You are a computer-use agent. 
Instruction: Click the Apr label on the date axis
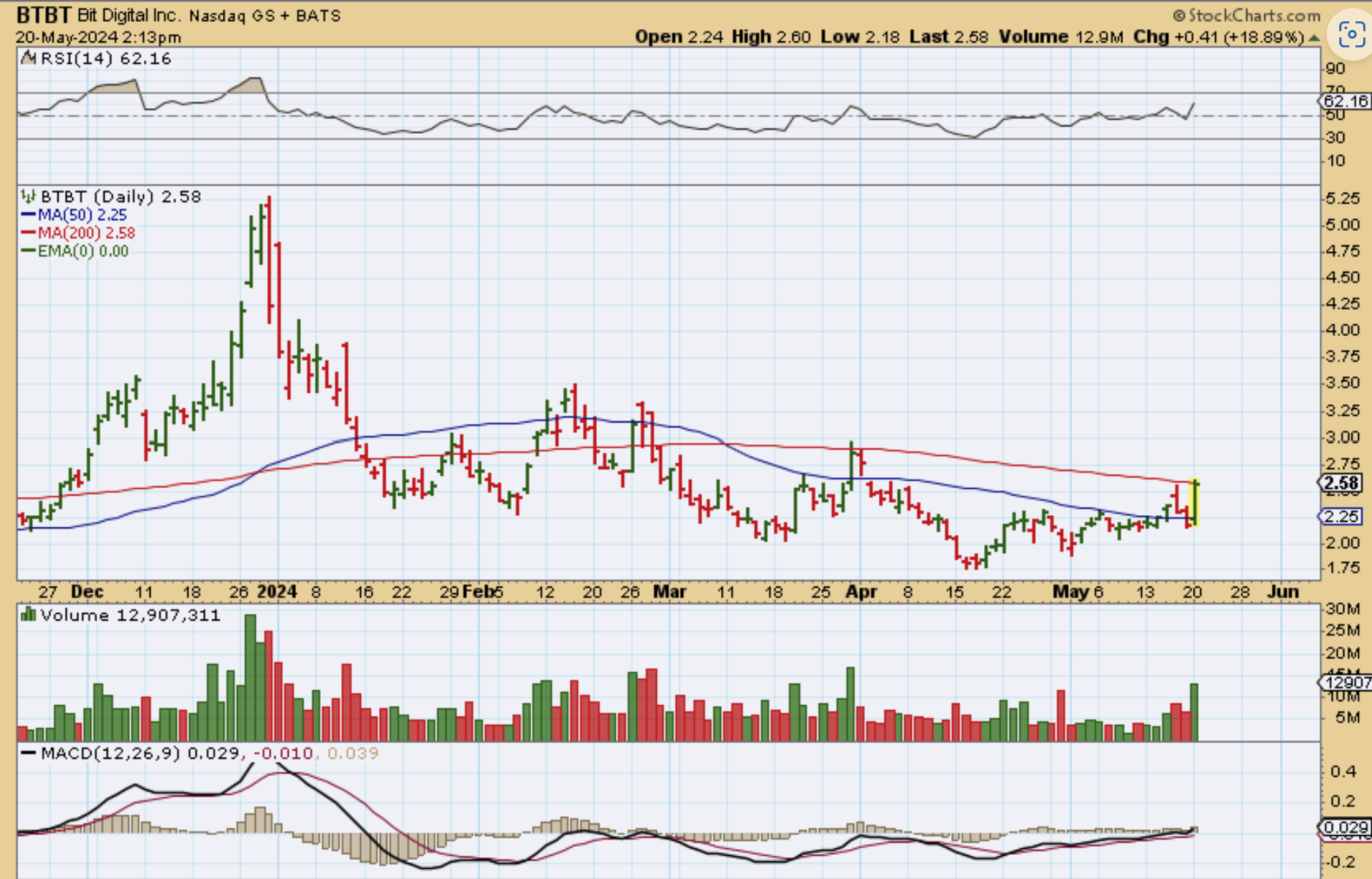pos(861,592)
